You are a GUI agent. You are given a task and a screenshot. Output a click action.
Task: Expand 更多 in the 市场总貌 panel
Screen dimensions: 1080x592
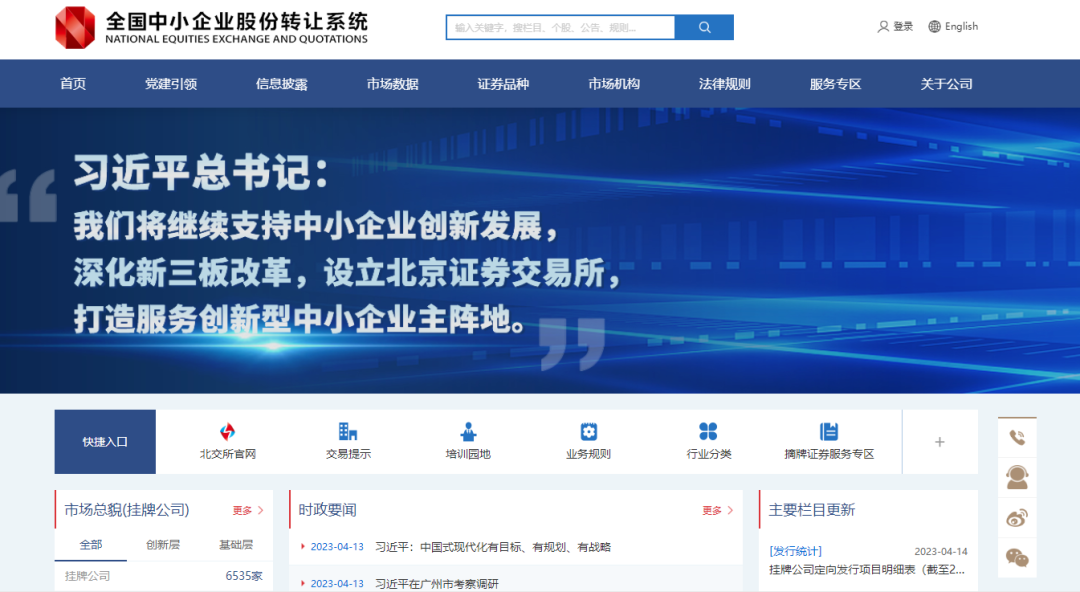click(248, 510)
